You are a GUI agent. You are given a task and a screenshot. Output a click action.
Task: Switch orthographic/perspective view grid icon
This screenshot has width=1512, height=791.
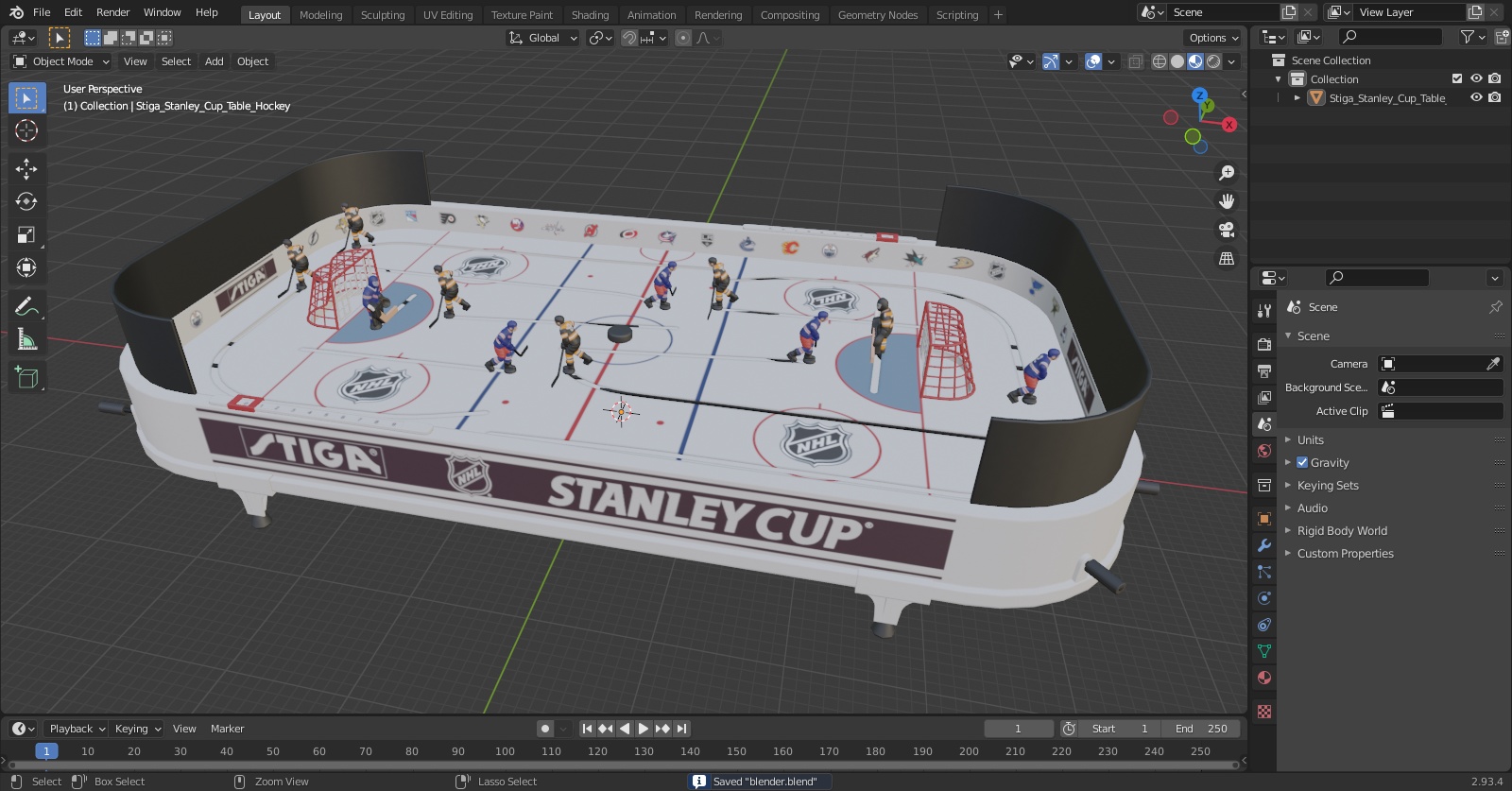pos(1227,258)
